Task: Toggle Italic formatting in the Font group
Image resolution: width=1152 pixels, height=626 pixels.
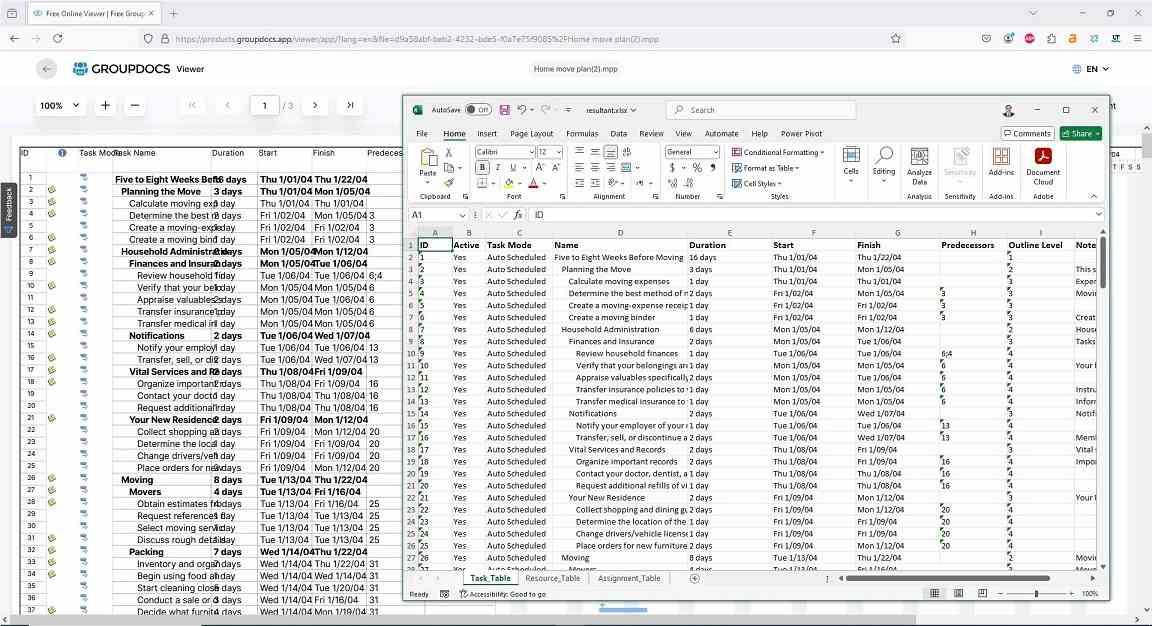Action: (x=496, y=168)
